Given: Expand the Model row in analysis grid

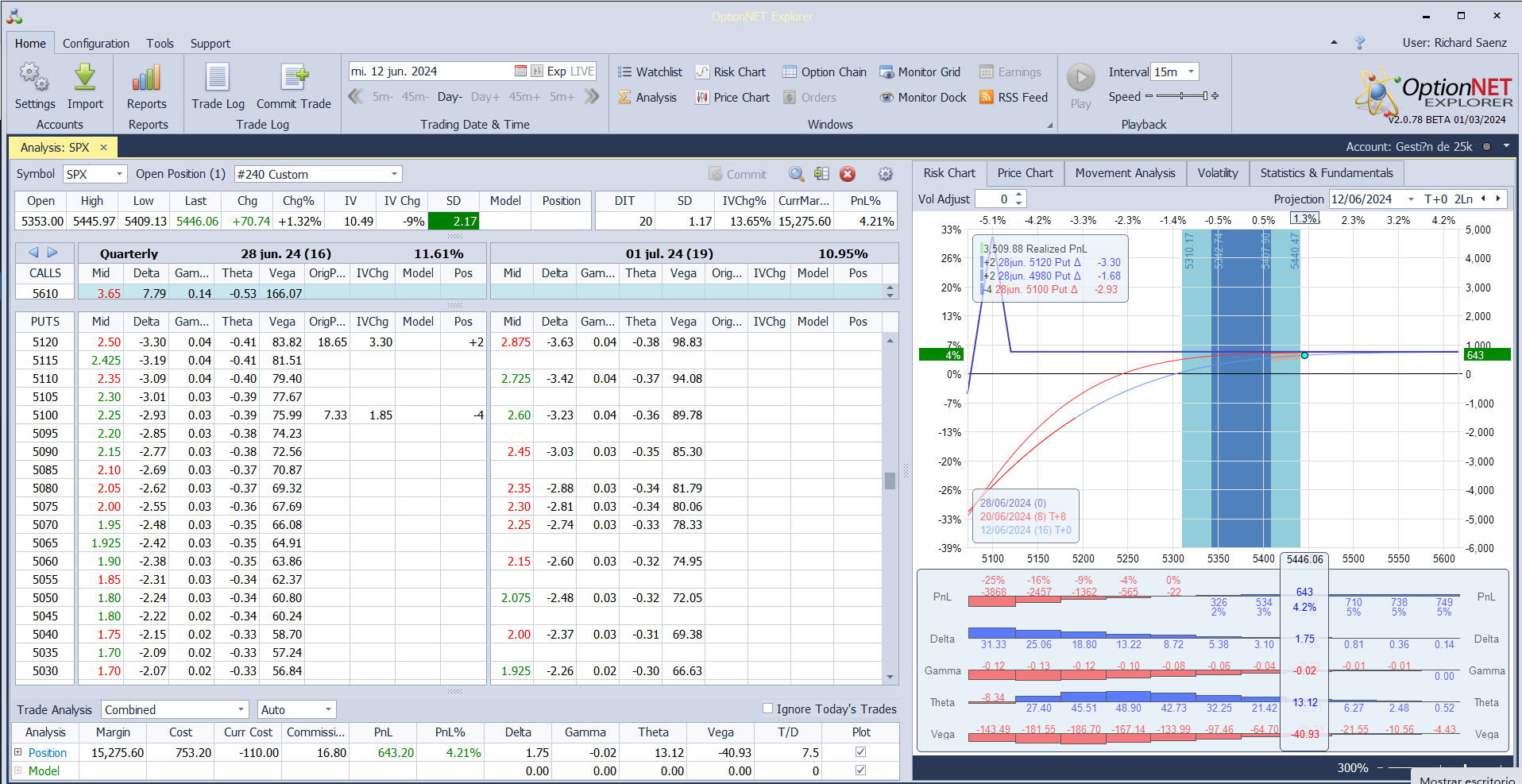Looking at the screenshot, I should point(18,770).
